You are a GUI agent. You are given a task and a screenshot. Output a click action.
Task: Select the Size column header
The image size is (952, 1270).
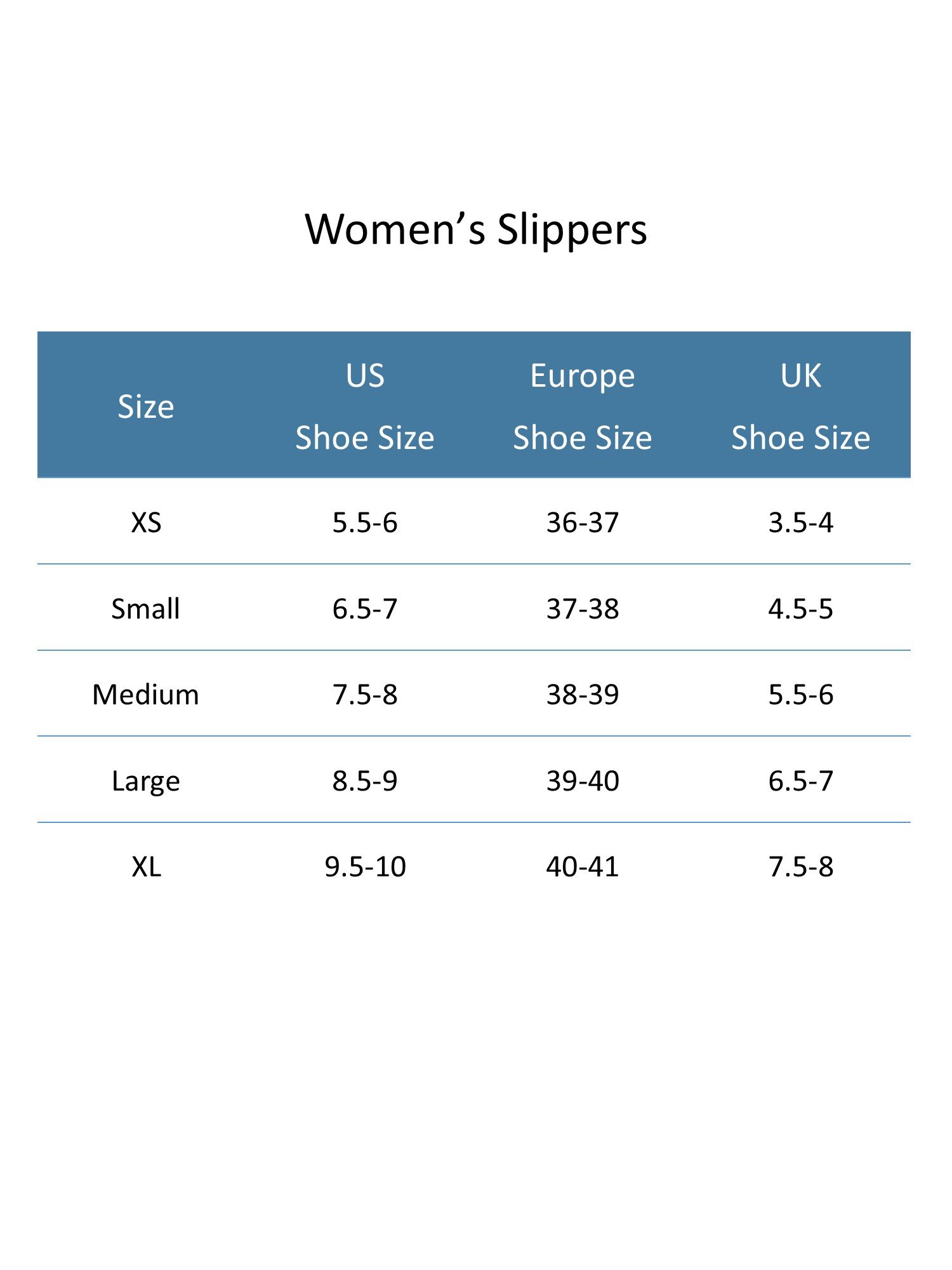pyautogui.click(x=146, y=406)
